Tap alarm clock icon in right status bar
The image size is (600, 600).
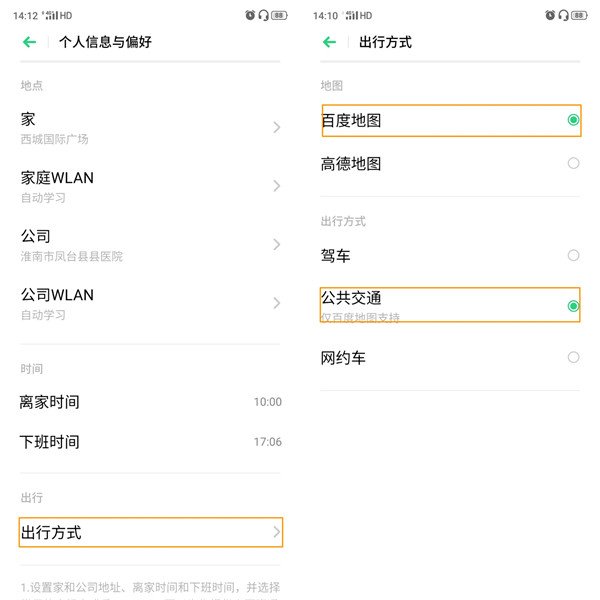550,15
